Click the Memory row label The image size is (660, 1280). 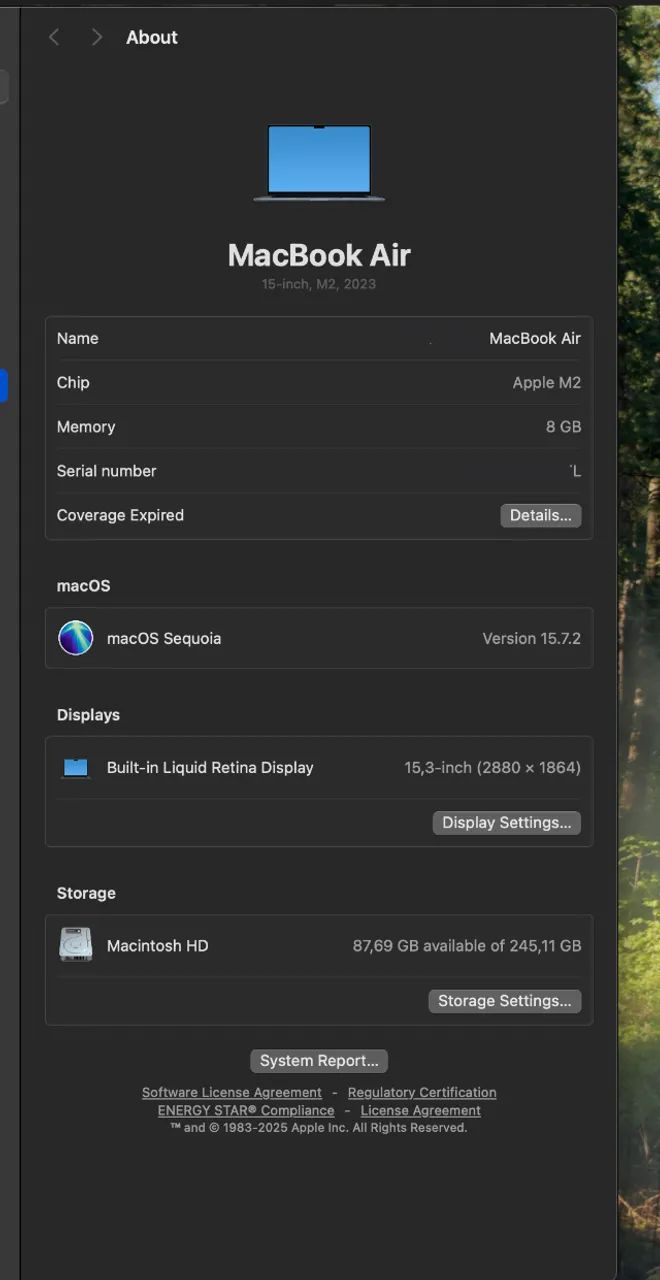[x=86, y=427]
